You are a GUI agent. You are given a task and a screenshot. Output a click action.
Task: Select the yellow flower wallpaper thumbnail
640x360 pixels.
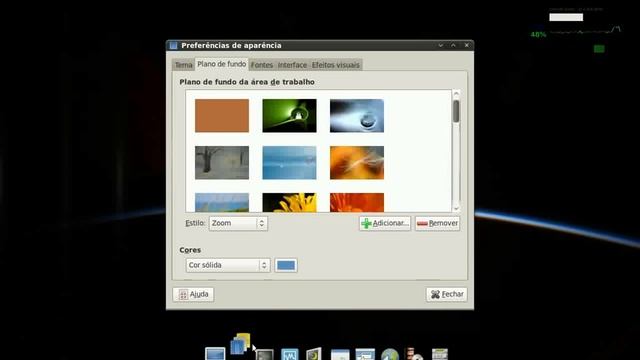(x=289, y=202)
